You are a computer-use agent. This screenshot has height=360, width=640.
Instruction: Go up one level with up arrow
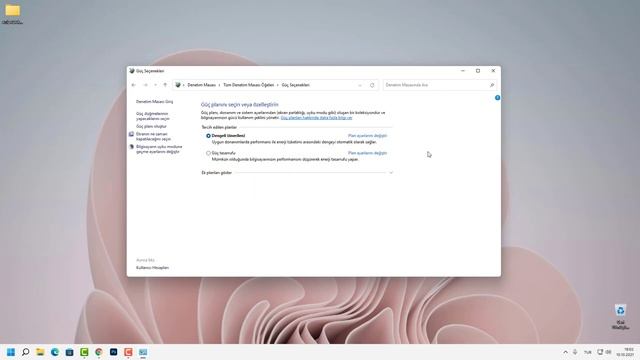coord(165,85)
